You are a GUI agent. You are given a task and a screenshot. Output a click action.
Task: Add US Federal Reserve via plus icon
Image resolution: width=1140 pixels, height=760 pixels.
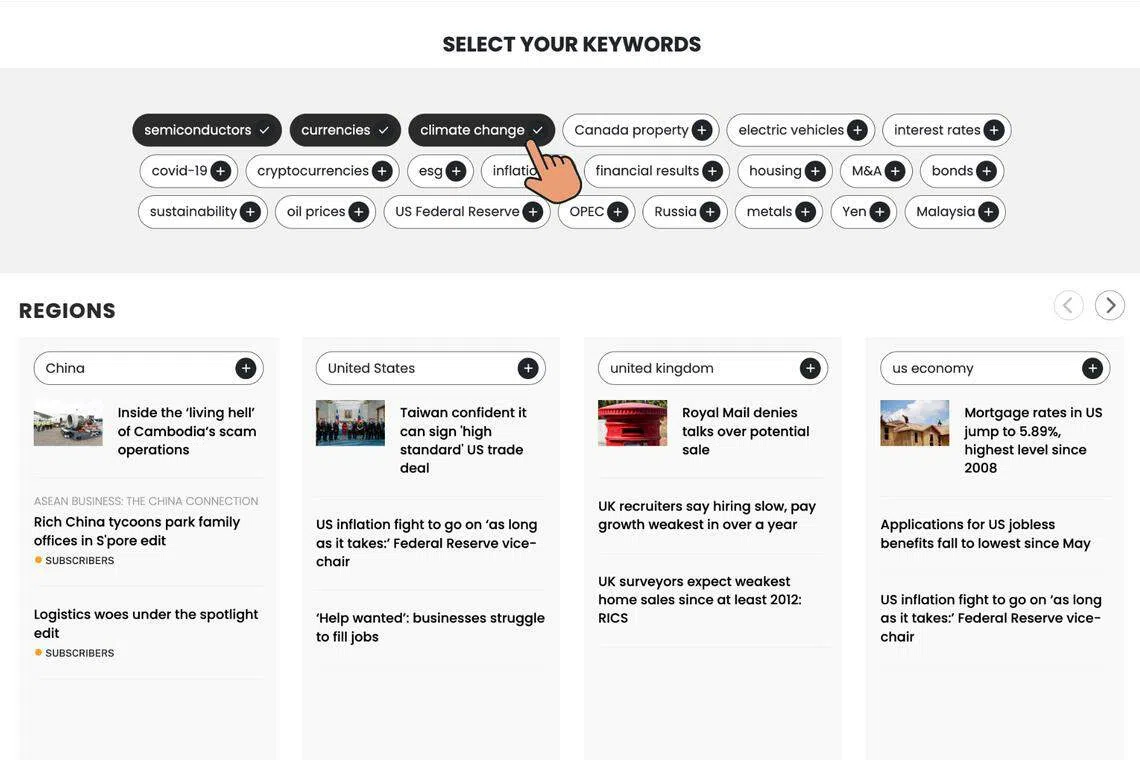tap(533, 212)
